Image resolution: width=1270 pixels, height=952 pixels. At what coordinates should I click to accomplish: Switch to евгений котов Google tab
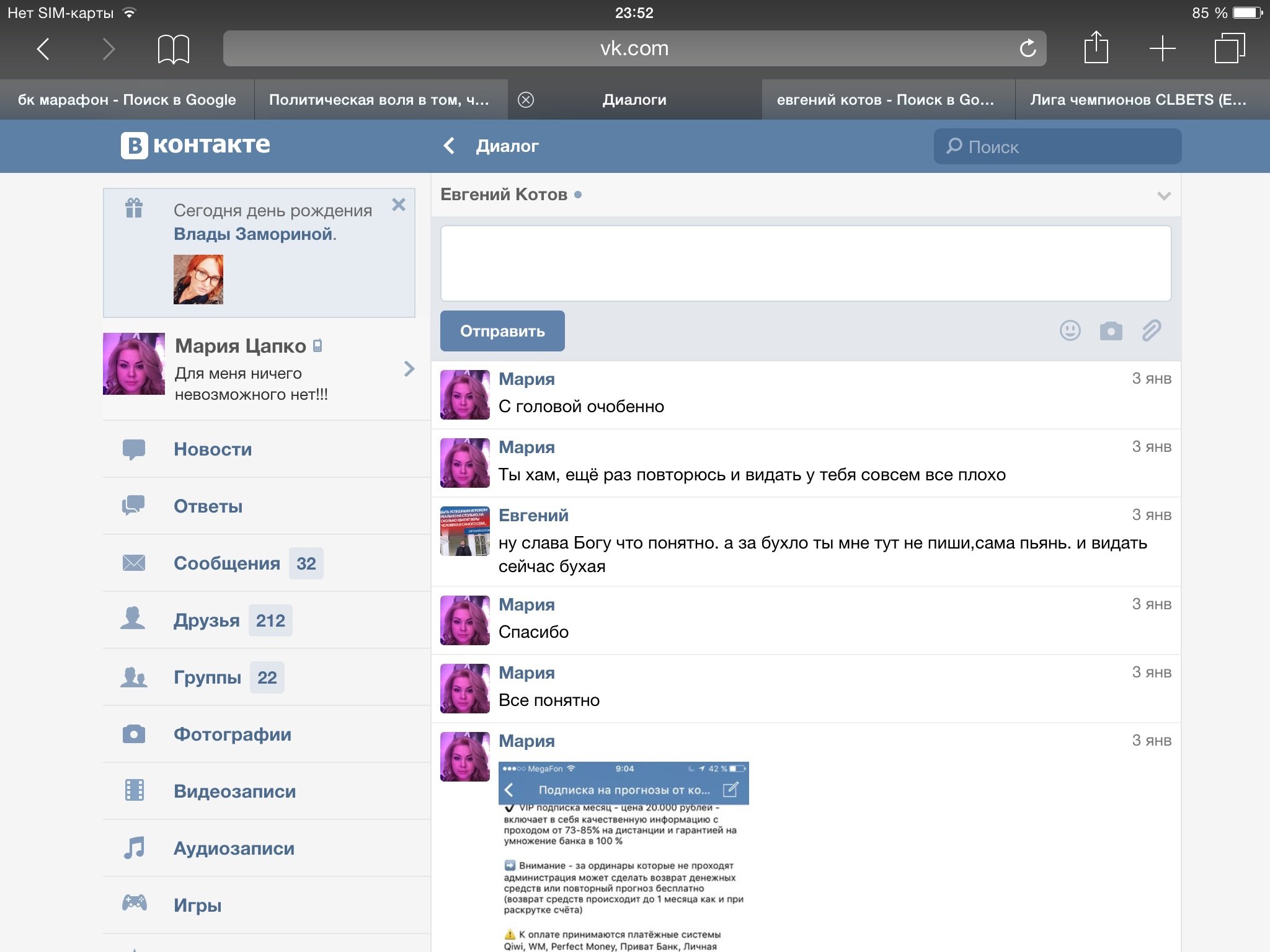pos(887,100)
